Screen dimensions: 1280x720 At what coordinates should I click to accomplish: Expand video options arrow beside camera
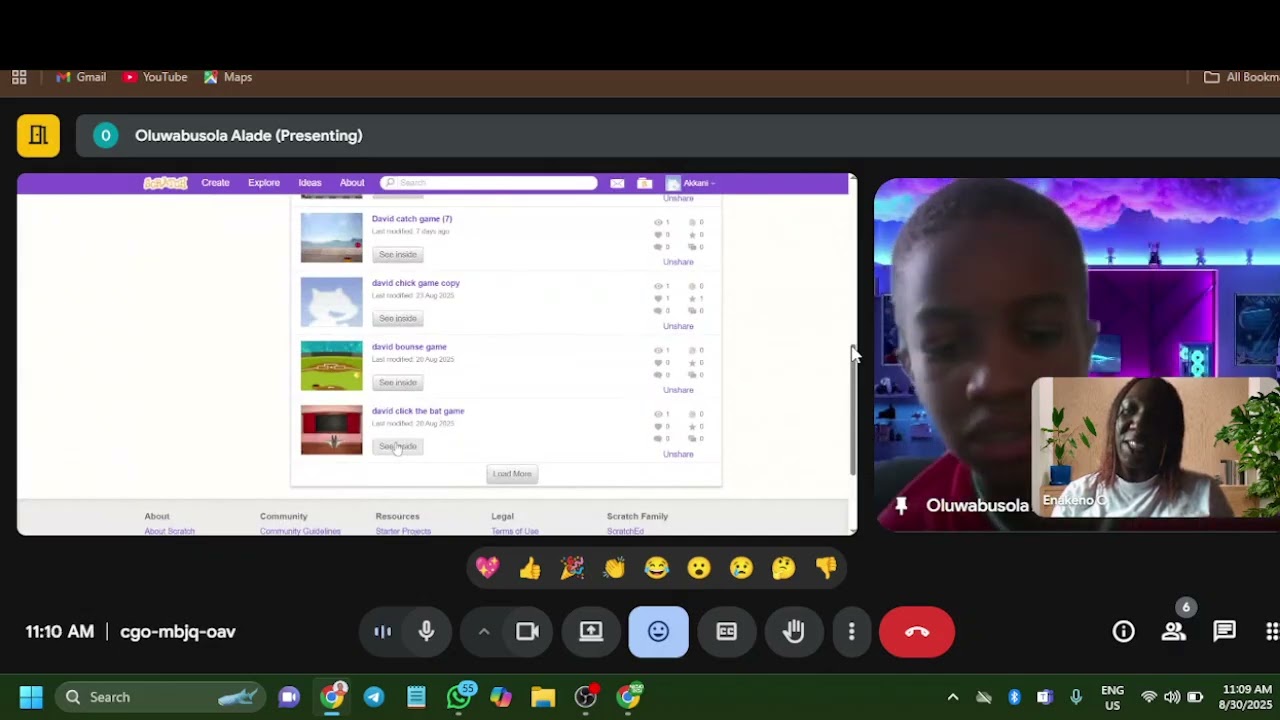[484, 631]
